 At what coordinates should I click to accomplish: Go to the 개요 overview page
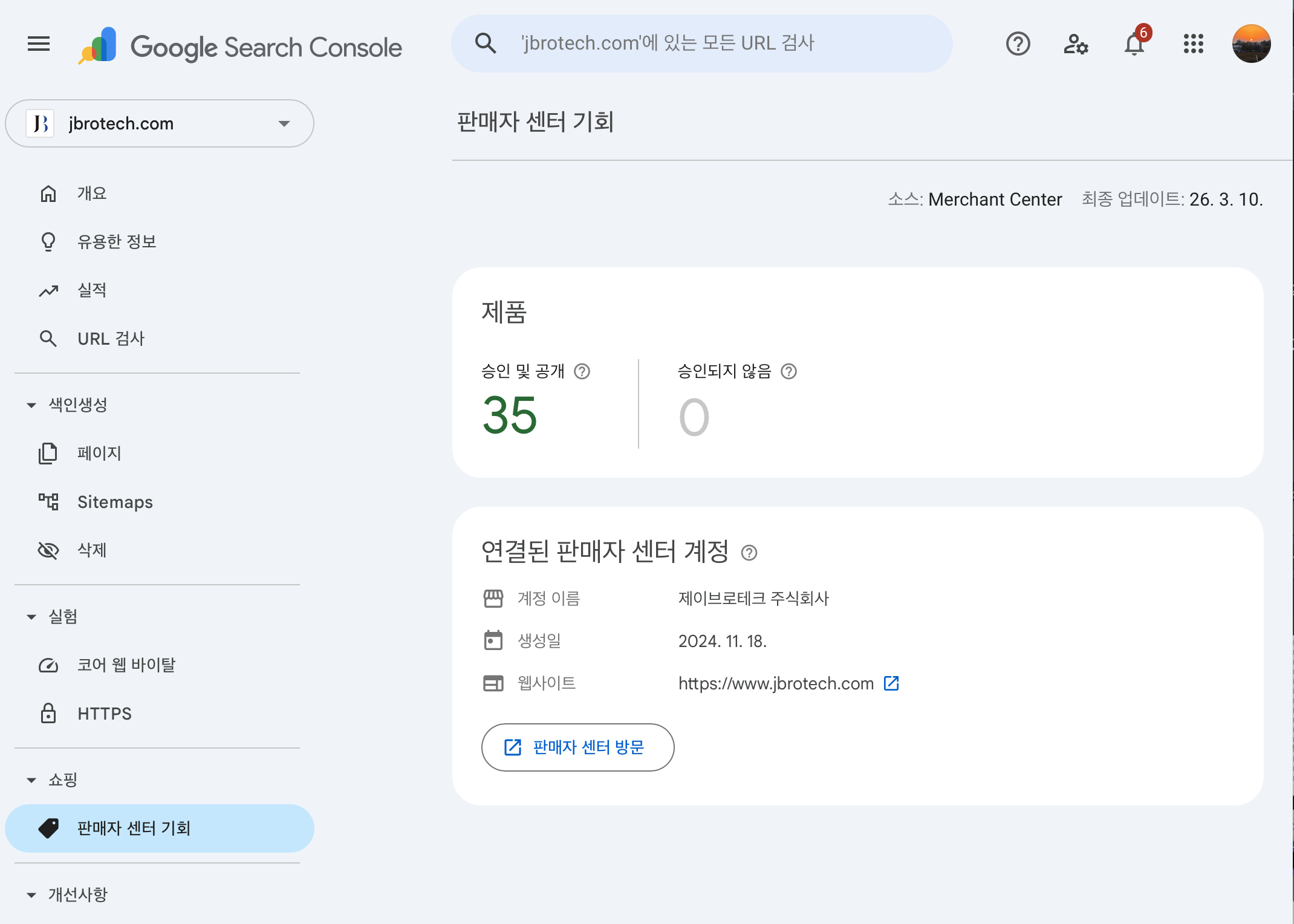click(160, 194)
